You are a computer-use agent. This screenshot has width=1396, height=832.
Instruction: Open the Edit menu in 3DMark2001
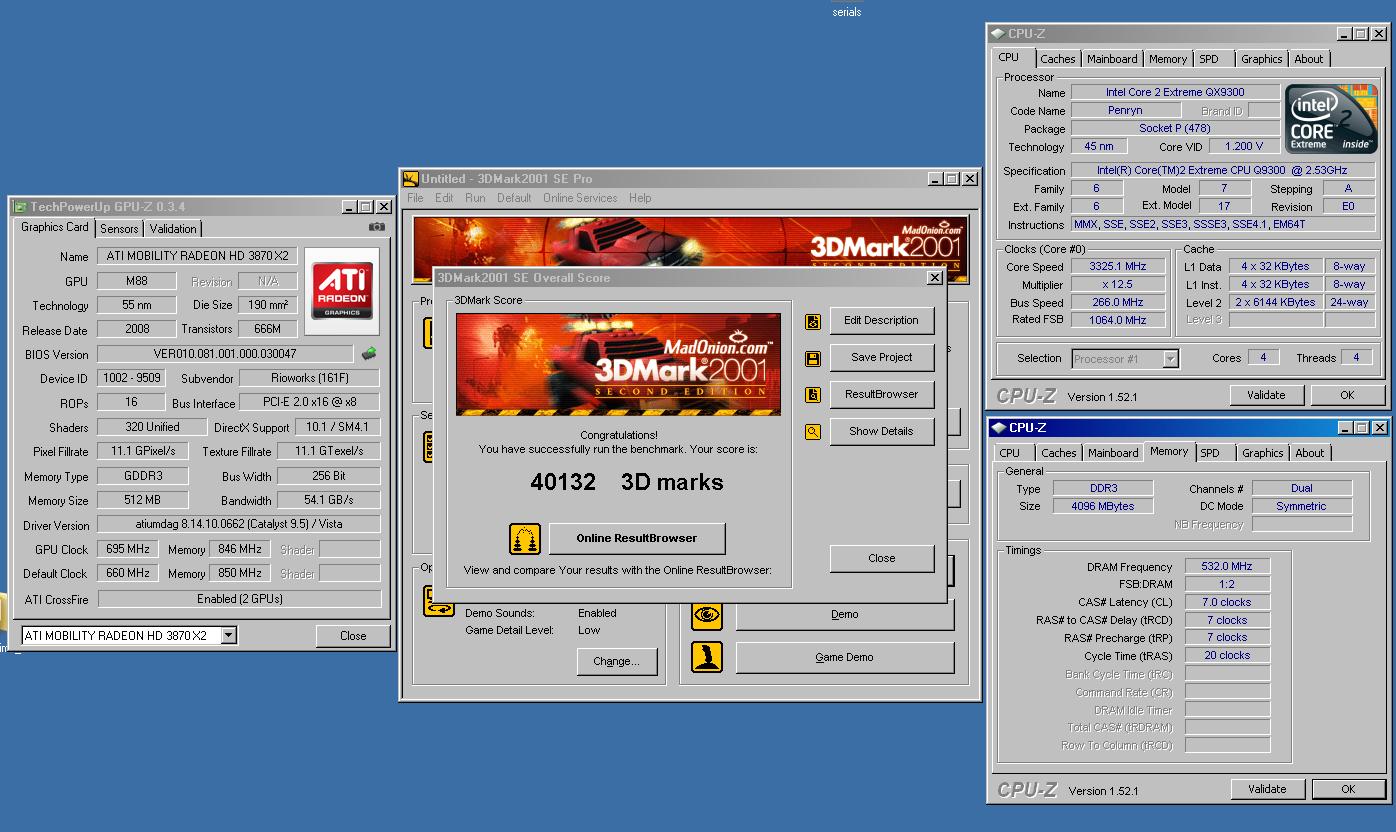[444, 198]
